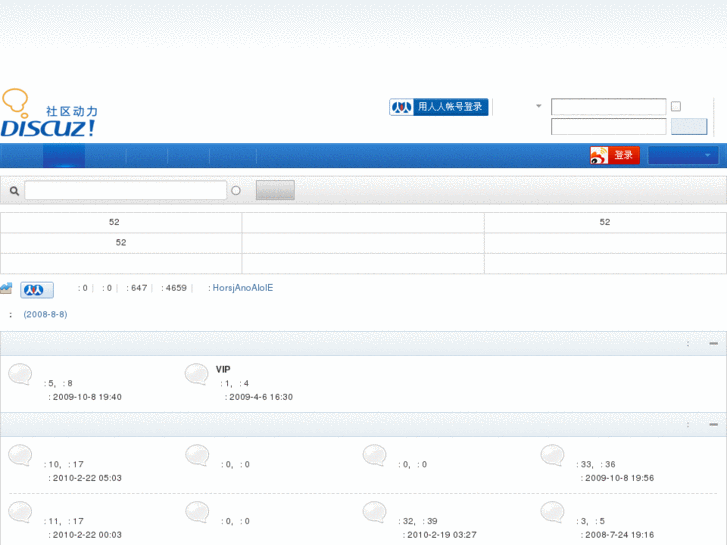The width and height of the screenshot is (727, 545).
Task: Open the blue dropdown menu in navigation bar
Action: coord(683,155)
